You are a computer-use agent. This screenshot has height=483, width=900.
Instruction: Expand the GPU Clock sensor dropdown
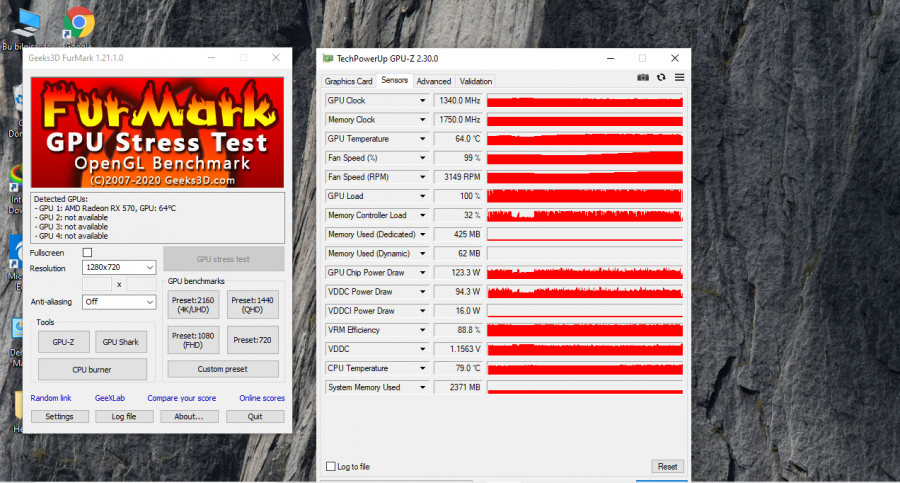(422, 101)
